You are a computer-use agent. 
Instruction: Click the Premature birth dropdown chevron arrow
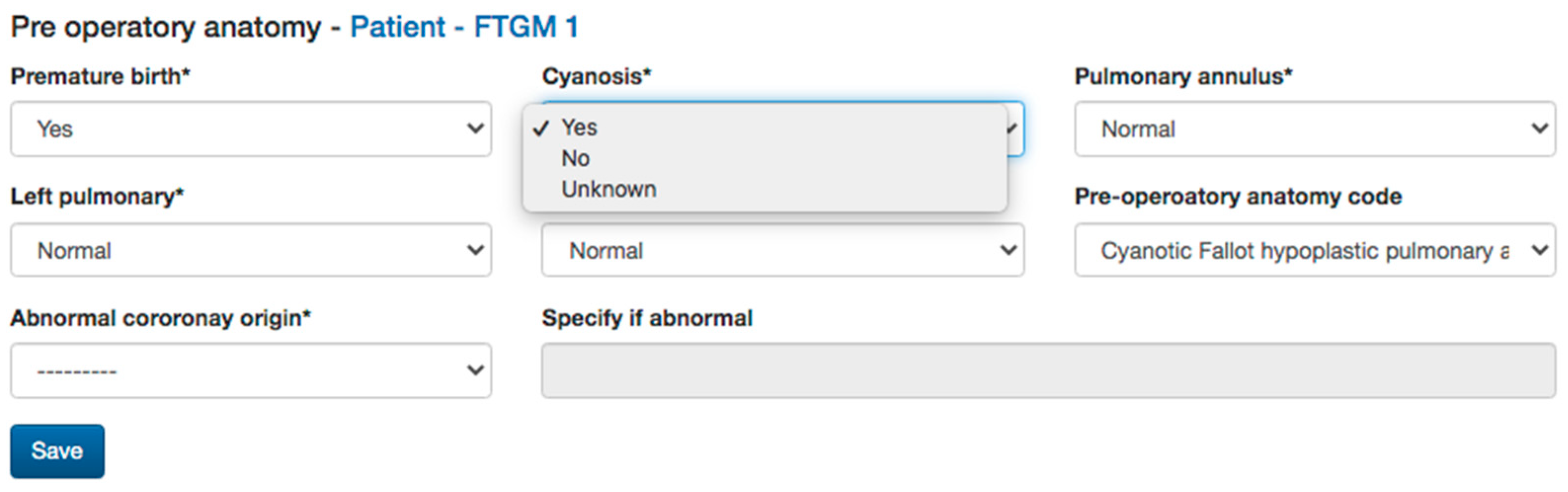476,128
